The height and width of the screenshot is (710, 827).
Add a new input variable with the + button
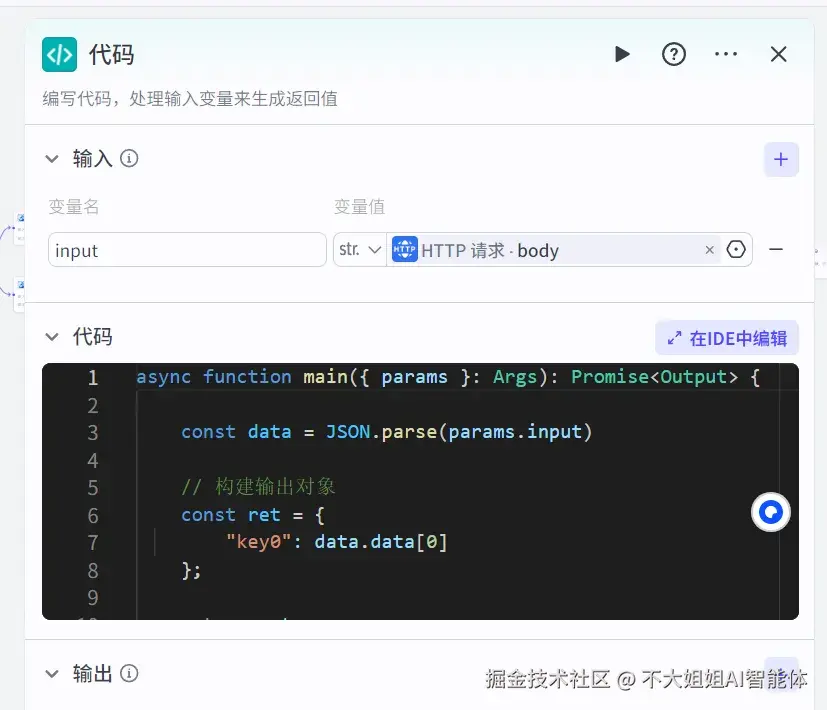pyautogui.click(x=781, y=159)
